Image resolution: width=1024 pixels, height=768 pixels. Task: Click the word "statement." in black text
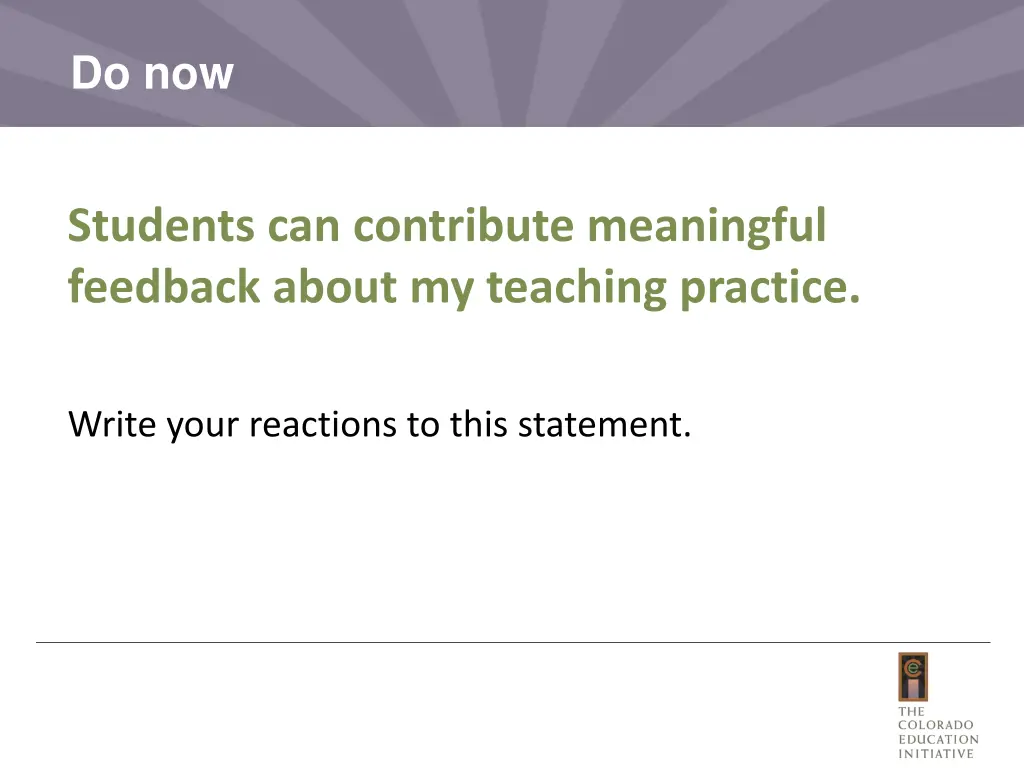click(604, 424)
